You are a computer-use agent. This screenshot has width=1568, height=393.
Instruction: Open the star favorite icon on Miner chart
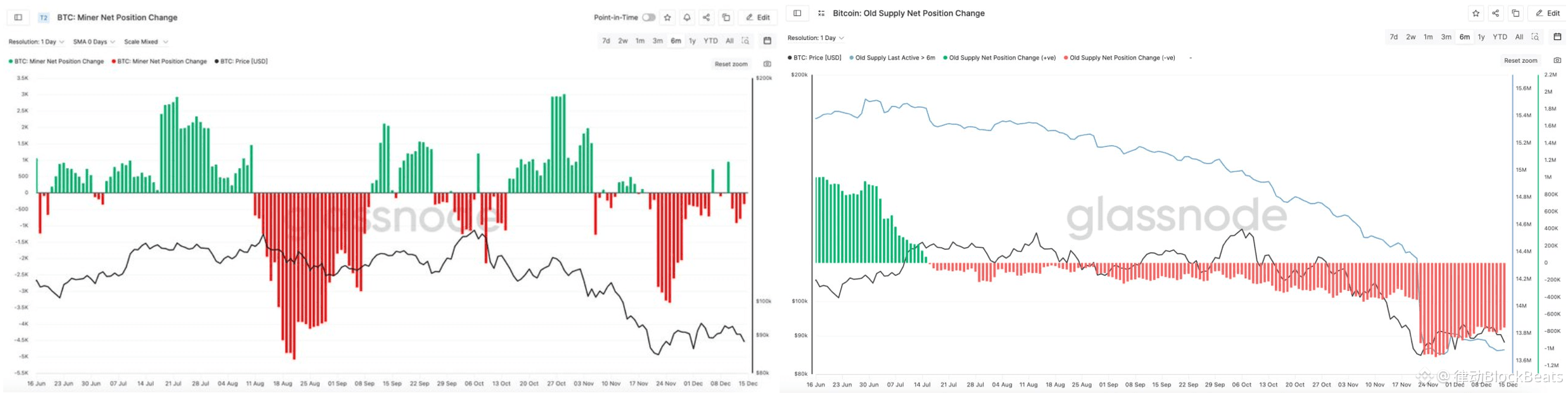point(667,17)
